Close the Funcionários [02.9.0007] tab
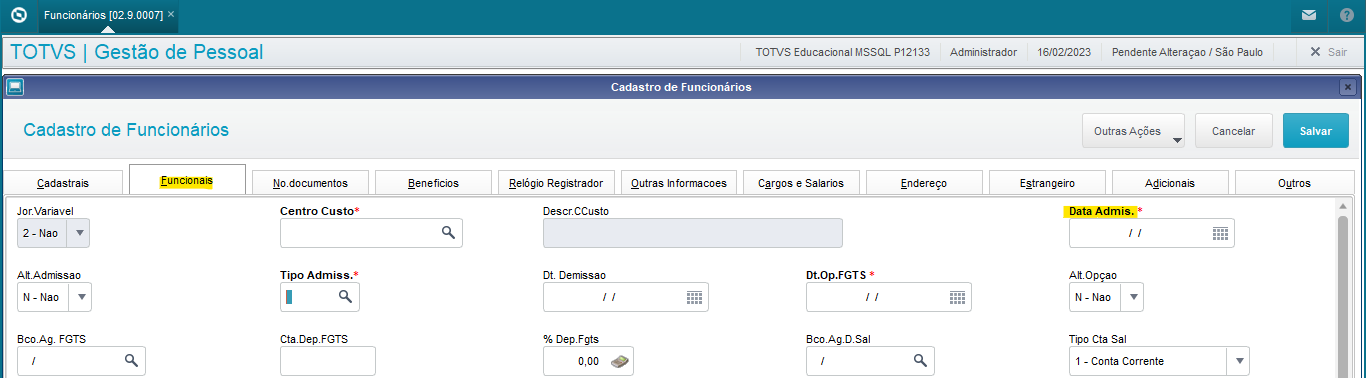Screen dimensions: 1366x378 [171, 15]
